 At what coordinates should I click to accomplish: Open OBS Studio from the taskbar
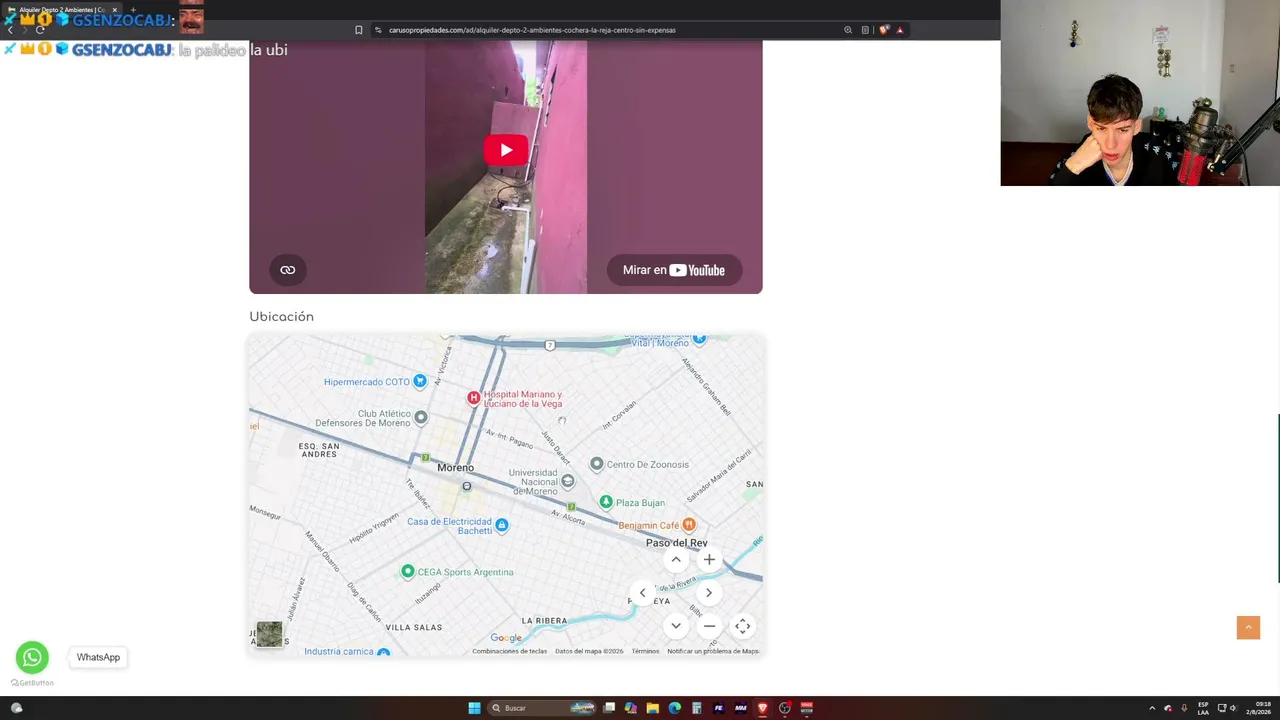pyautogui.click(x=784, y=708)
